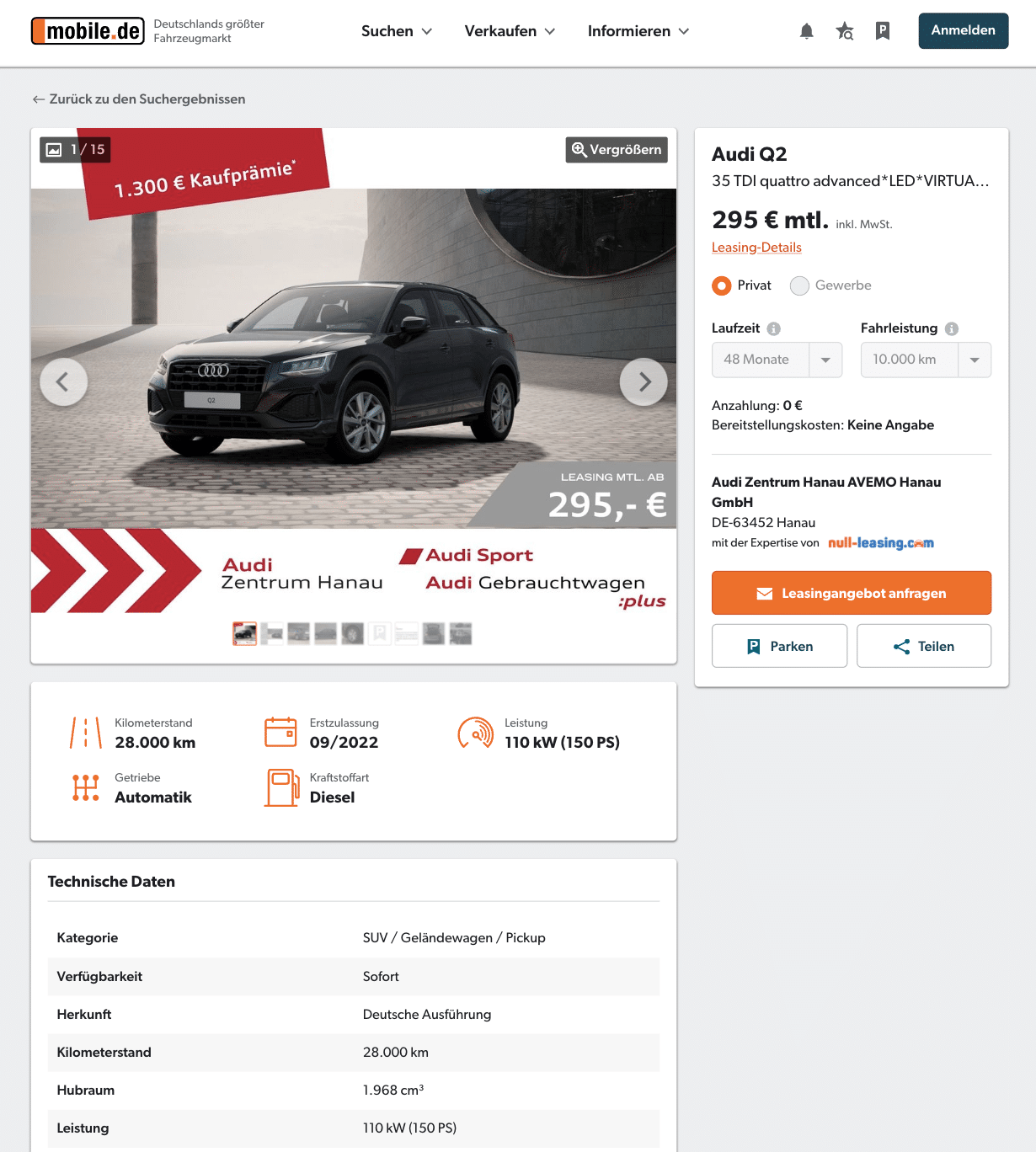Expand the Suchen menu
This screenshot has width=1036, height=1152.
tap(397, 31)
